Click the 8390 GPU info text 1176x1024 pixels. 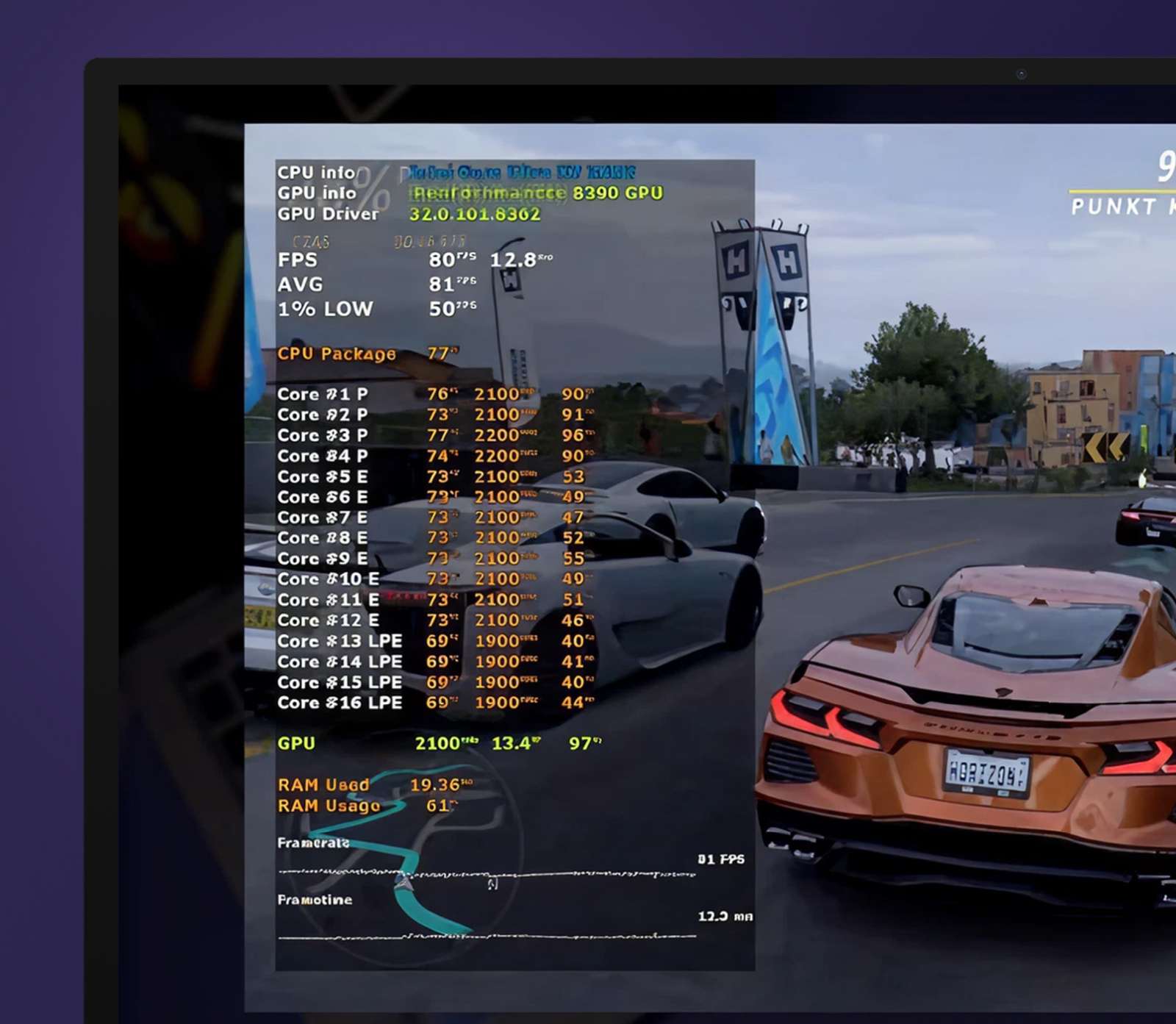point(617,193)
